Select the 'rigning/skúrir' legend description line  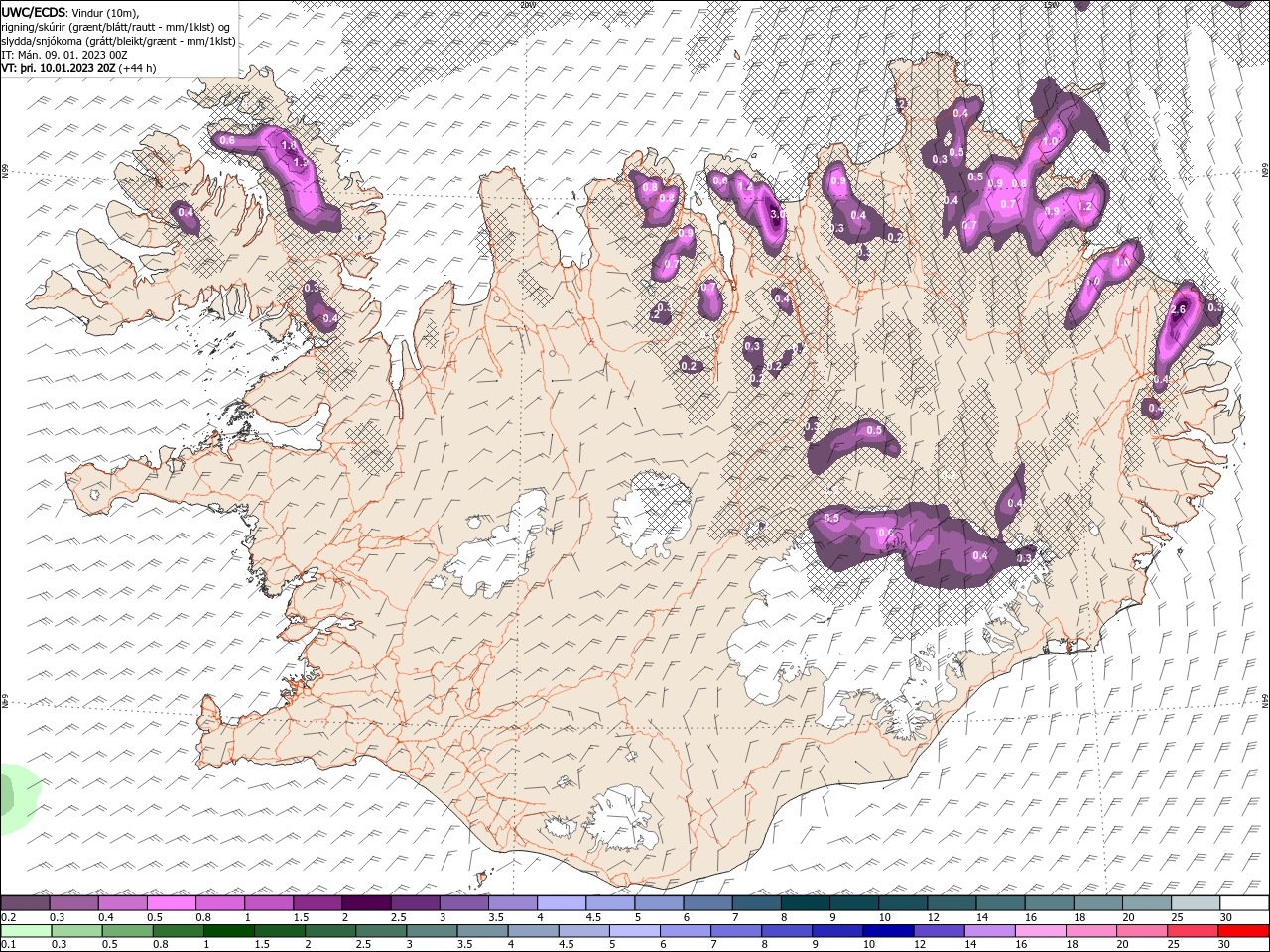click(x=116, y=27)
